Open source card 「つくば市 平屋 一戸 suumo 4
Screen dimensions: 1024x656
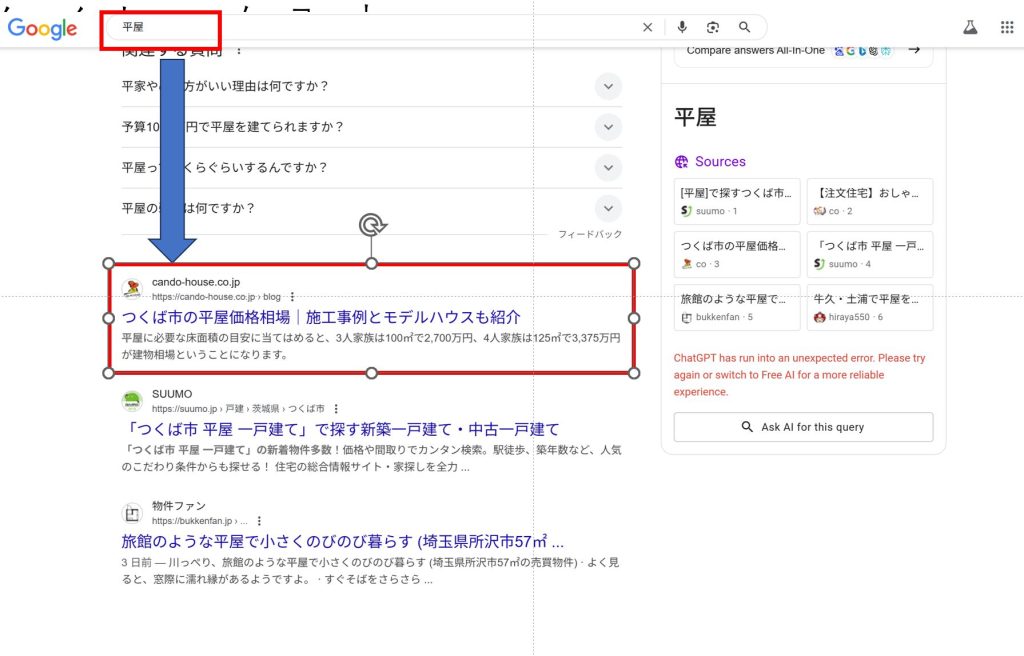tap(870, 254)
